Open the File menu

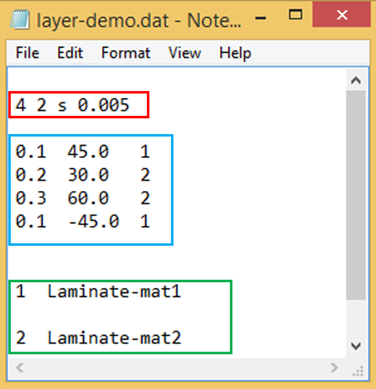coord(27,53)
